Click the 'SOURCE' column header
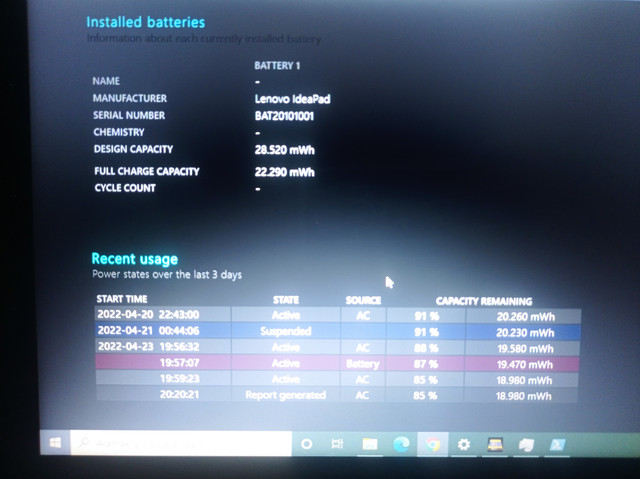640x479 pixels. tap(363, 301)
